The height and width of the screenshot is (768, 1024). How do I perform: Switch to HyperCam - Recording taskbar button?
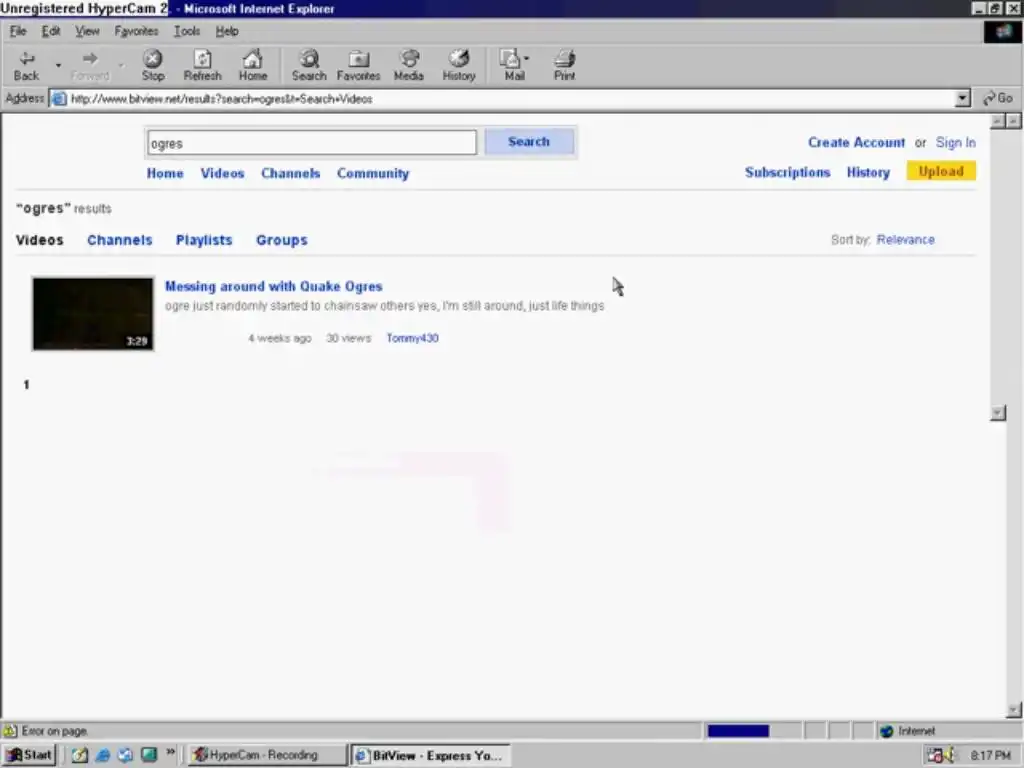pyautogui.click(x=266, y=755)
